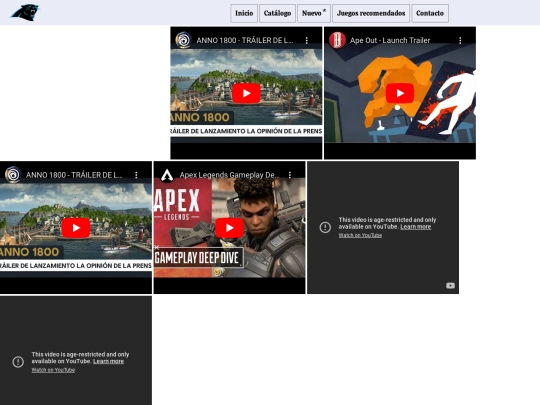
Task: Go to the Inicio page
Action: click(x=244, y=13)
